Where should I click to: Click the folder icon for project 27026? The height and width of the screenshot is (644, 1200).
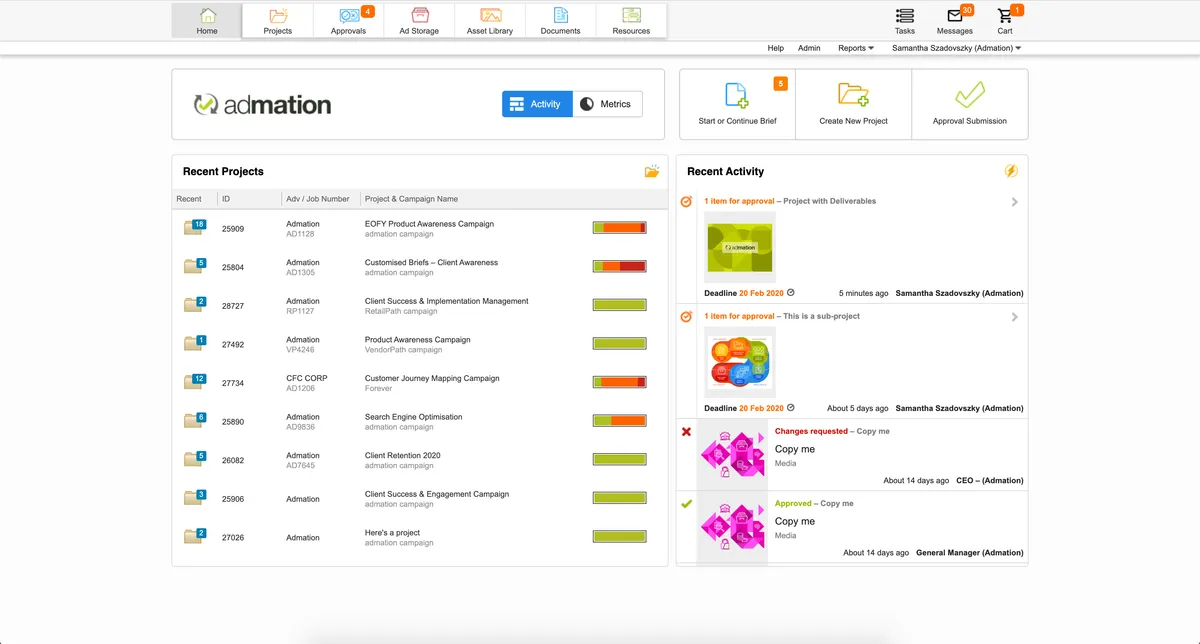pyautogui.click(x=194, y=536)
